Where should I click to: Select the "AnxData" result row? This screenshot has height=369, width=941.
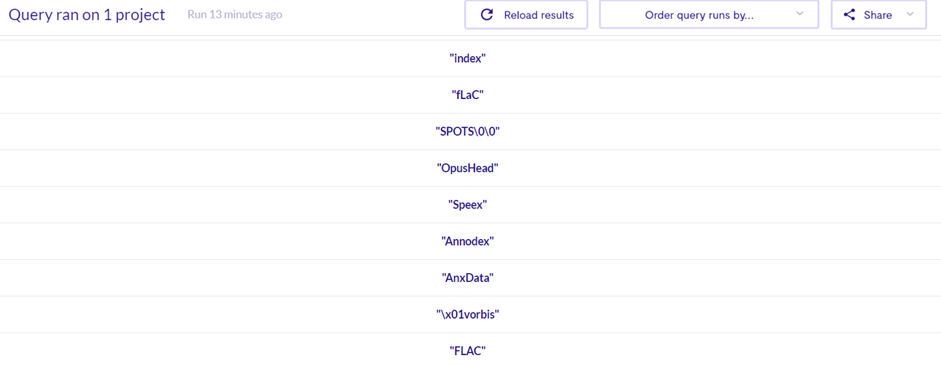[x=467, y=278]
